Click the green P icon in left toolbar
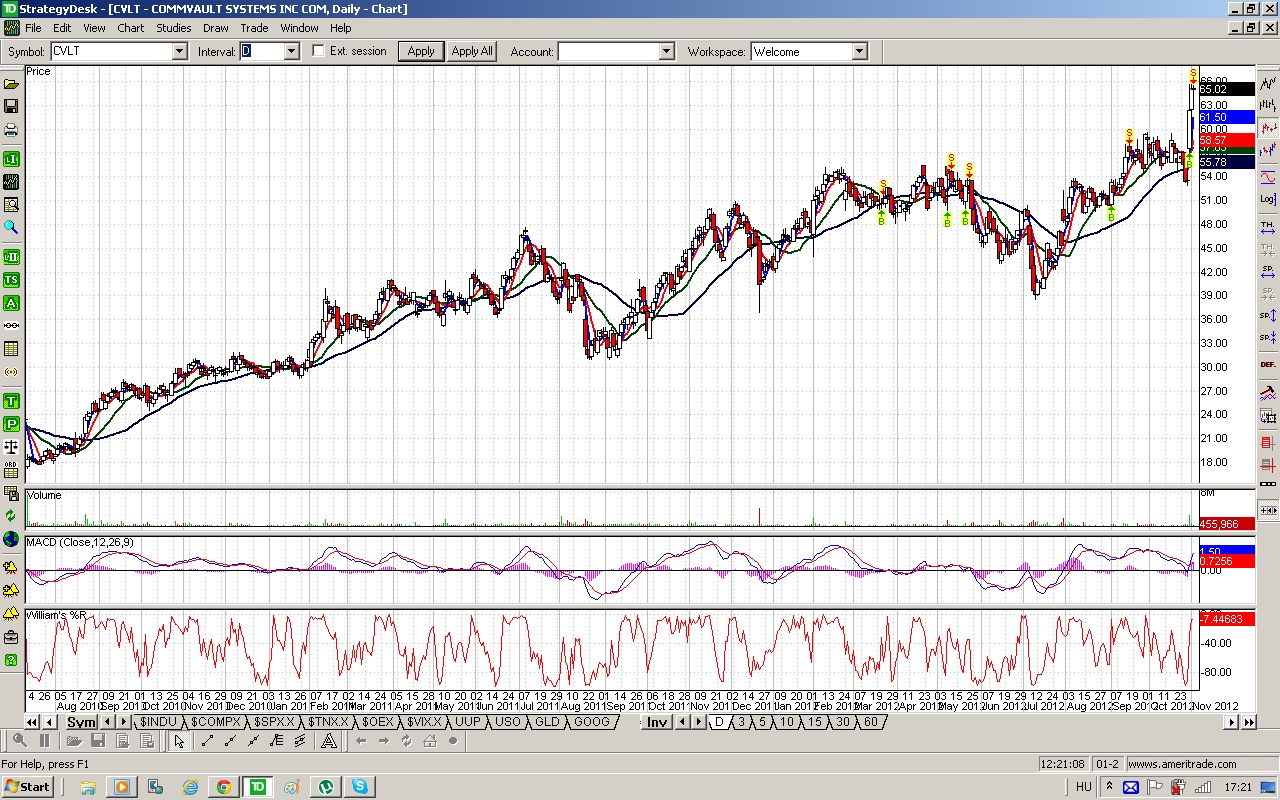This screenshot has width=1280, height=800. pyautogui.click(x=11, y=424)
